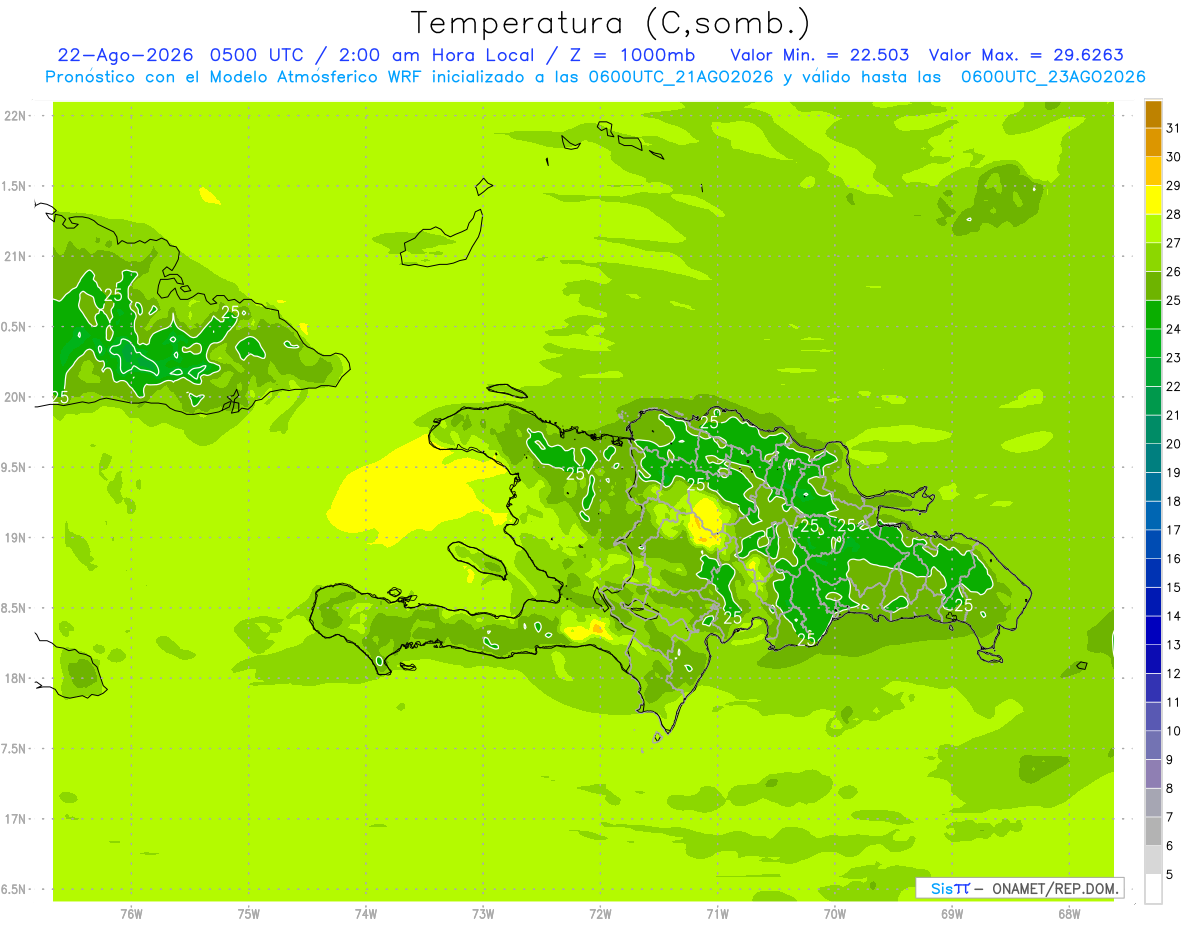
Task: Click the date '22-Ago-2026'
Action: [x=126, y=55]
